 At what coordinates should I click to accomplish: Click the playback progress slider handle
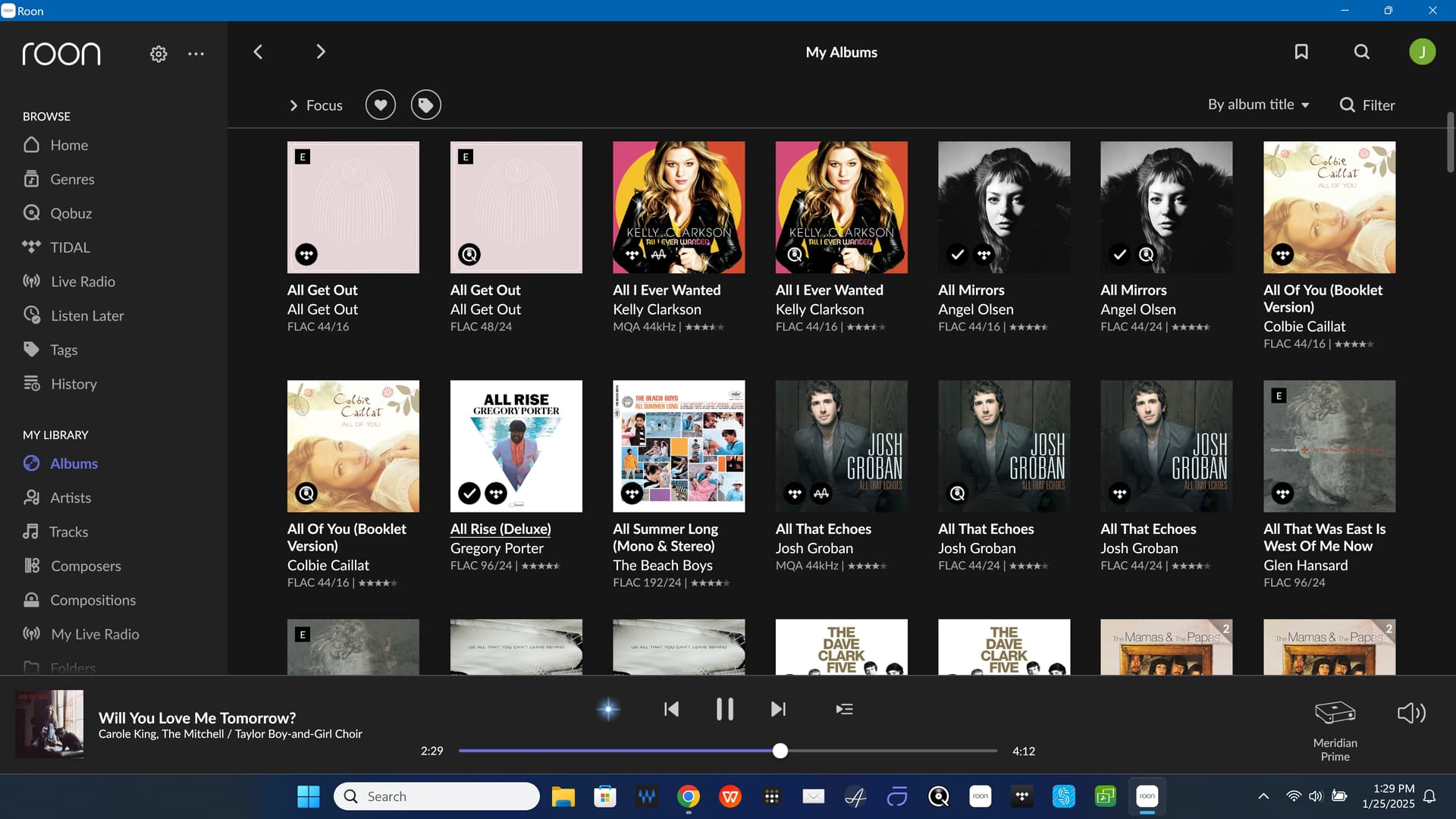[x=780, y=751]
